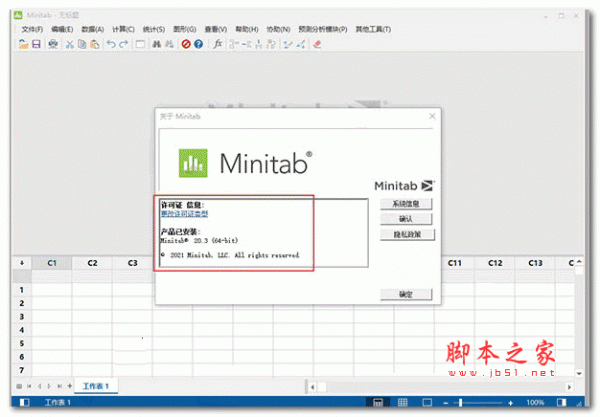Image resolution: width=600 pixels, height=417 pixels.
Task: Open the 预测分析模块(P) menu
Action: click(323, 29)
